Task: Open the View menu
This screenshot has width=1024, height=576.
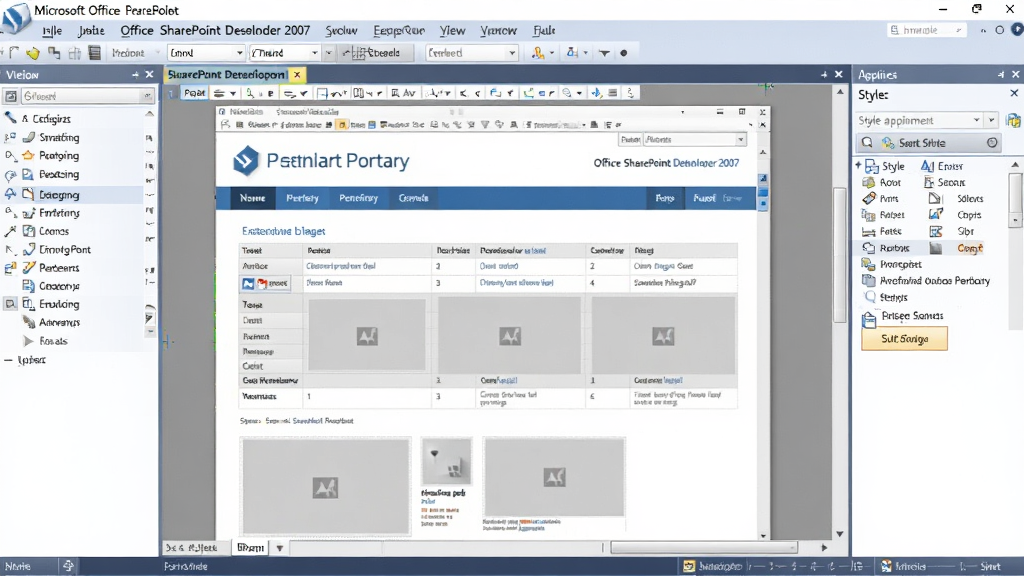Action: [x=452, y=31]
